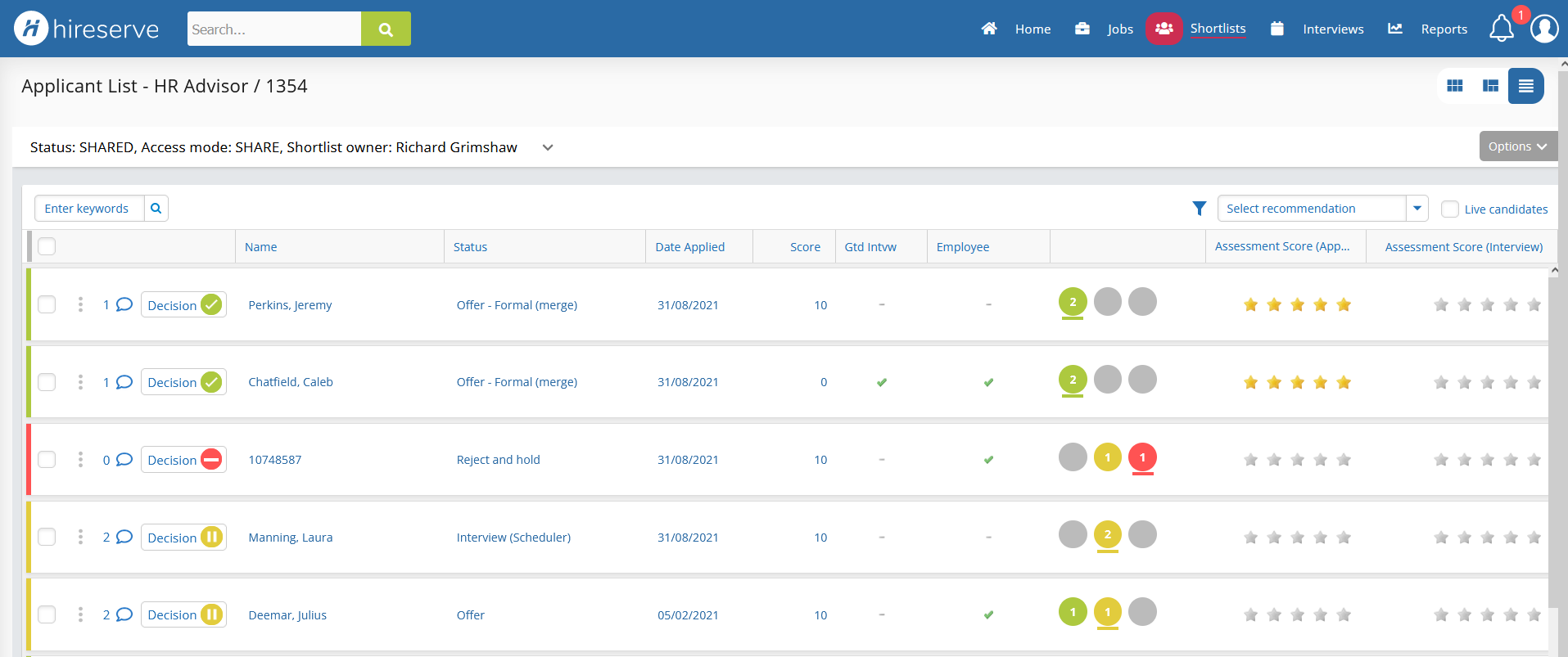Open comments for applicant 10748587
1568x657 pixels.
click(124, 460)
